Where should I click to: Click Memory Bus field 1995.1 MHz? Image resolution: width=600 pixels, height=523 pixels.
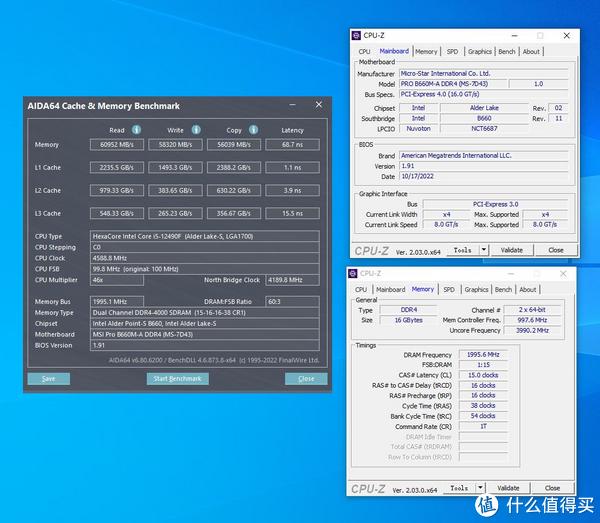117,301
